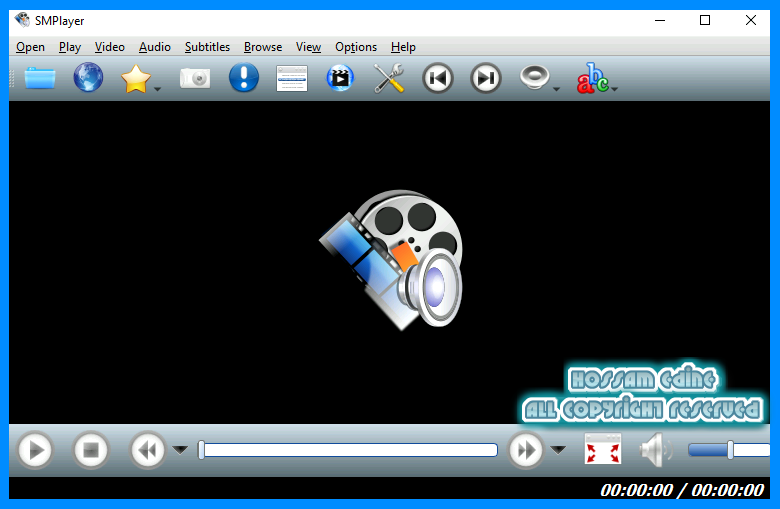The width and height of the screenshot is (780, 509).
Task: Expand the forward options dropdown arrow
Action: tap(558, 450)
